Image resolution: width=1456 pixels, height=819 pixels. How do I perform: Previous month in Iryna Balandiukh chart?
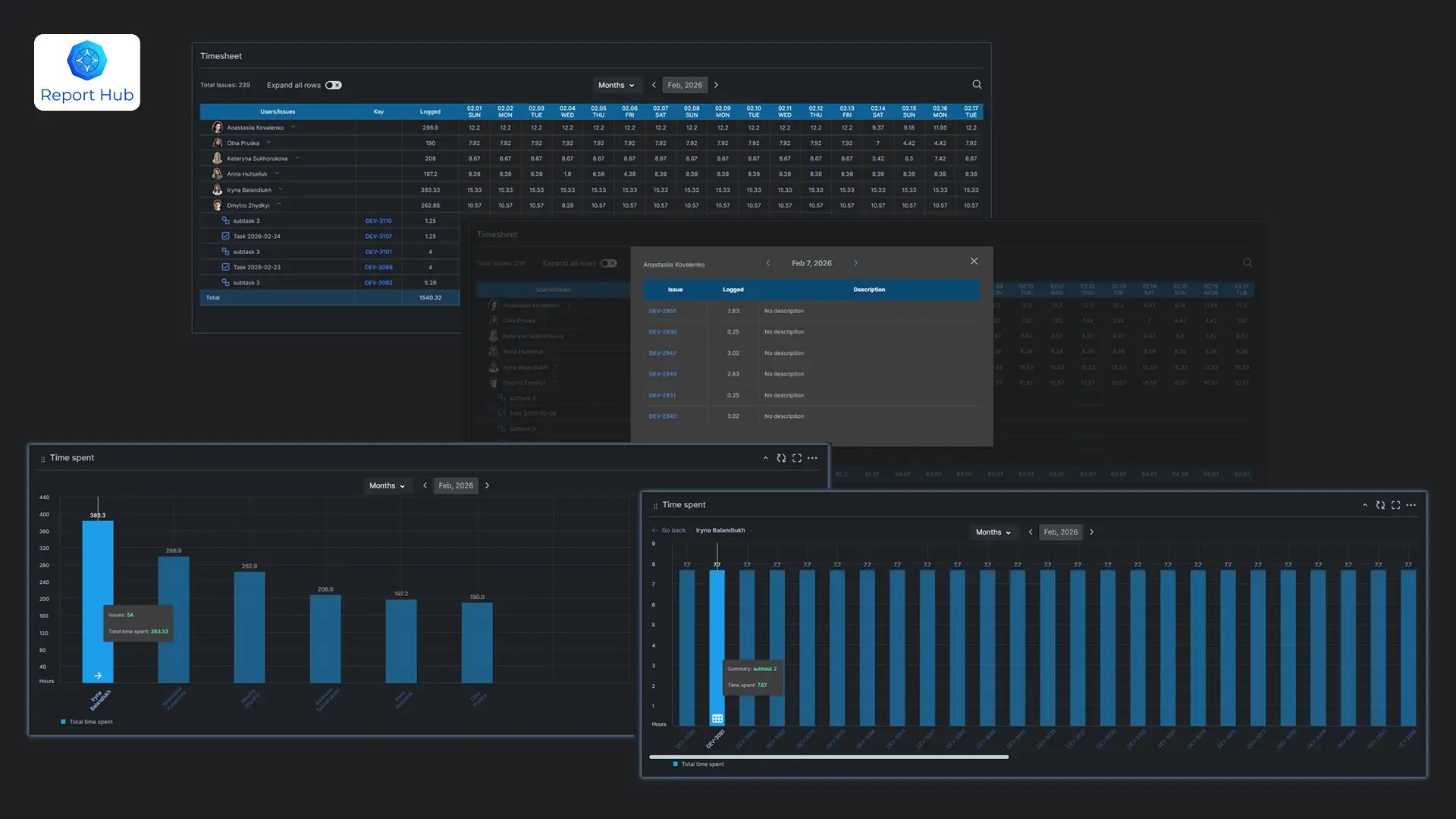[1030, 532]
